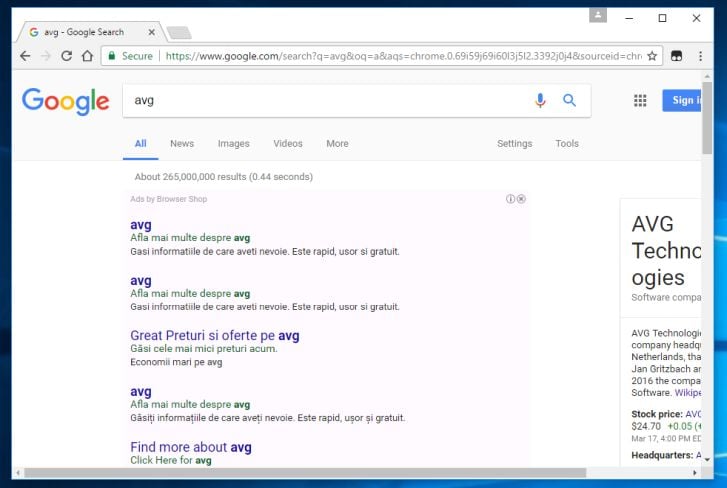Close the avg - Google Search tab
The image size is (727, 488).
152,32
